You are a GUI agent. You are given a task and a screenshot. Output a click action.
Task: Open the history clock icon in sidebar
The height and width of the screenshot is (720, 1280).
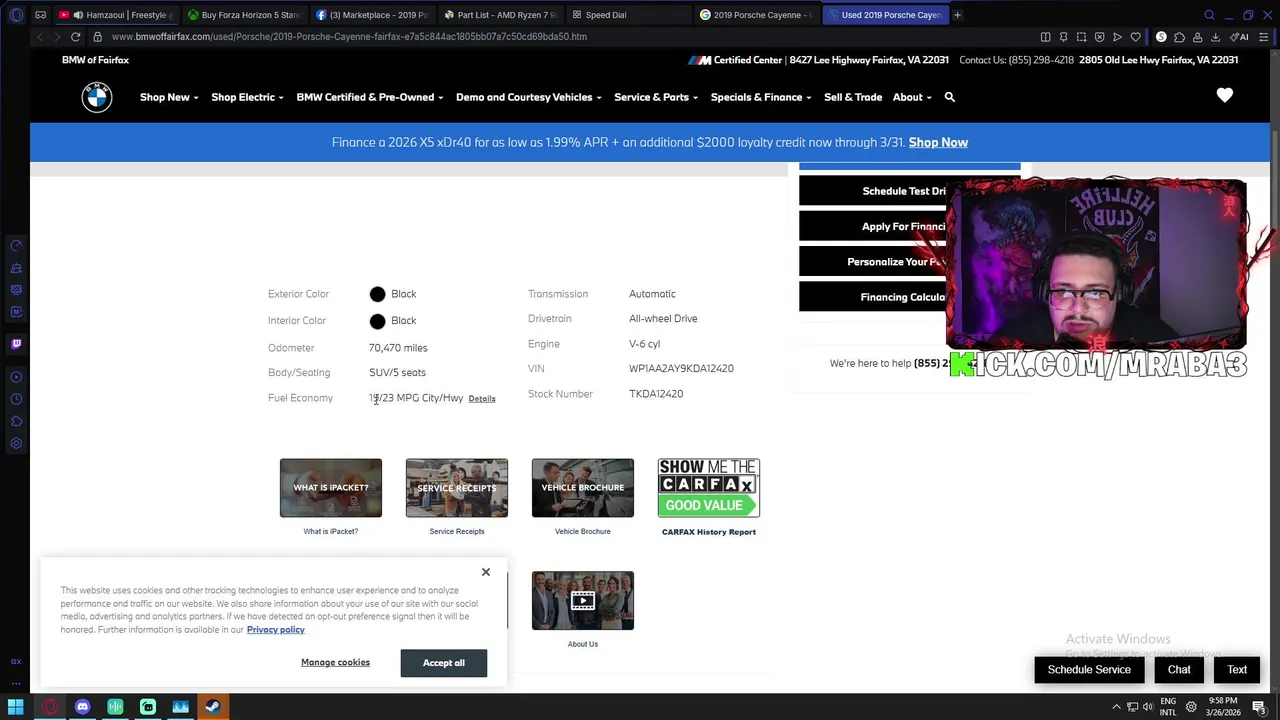coord(16,399)
